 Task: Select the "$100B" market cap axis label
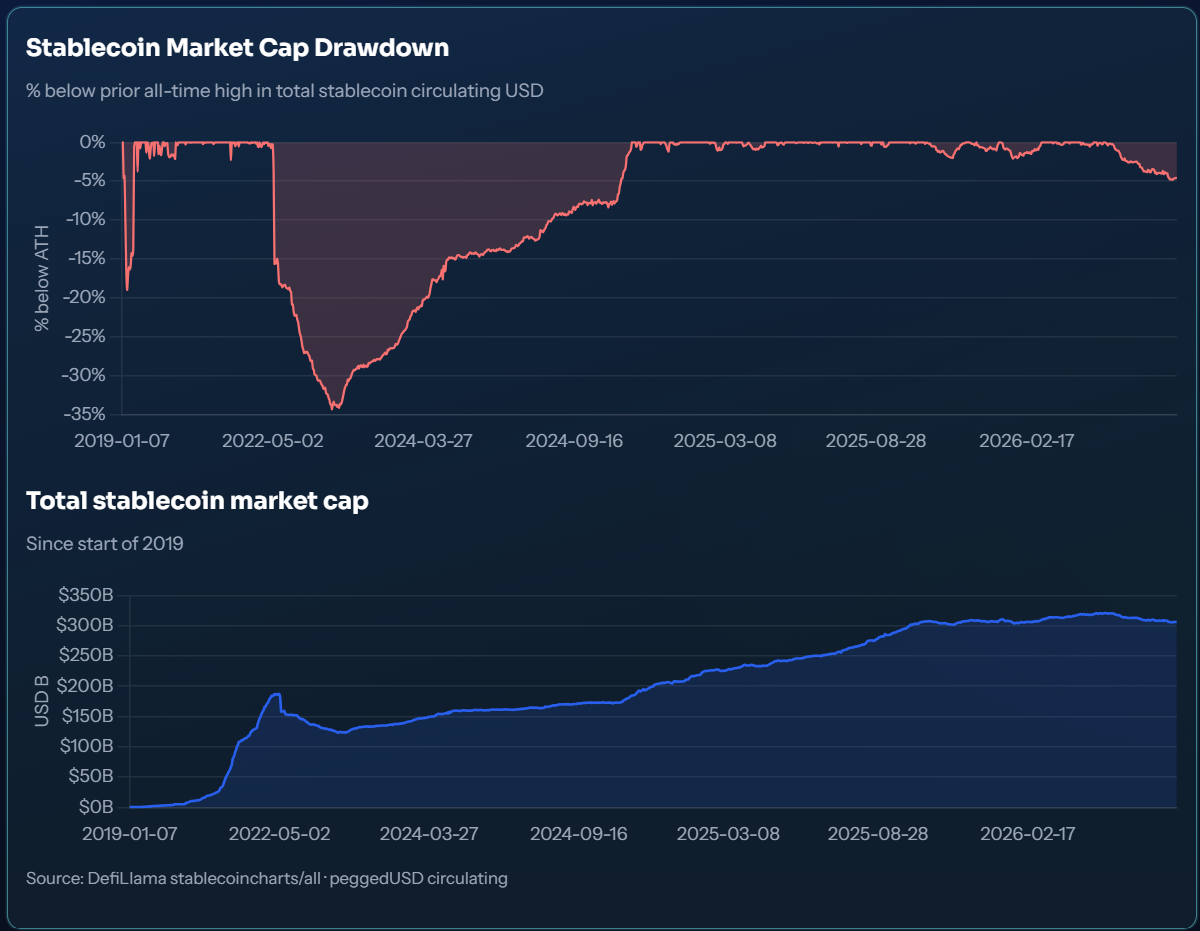coord(85,747)
